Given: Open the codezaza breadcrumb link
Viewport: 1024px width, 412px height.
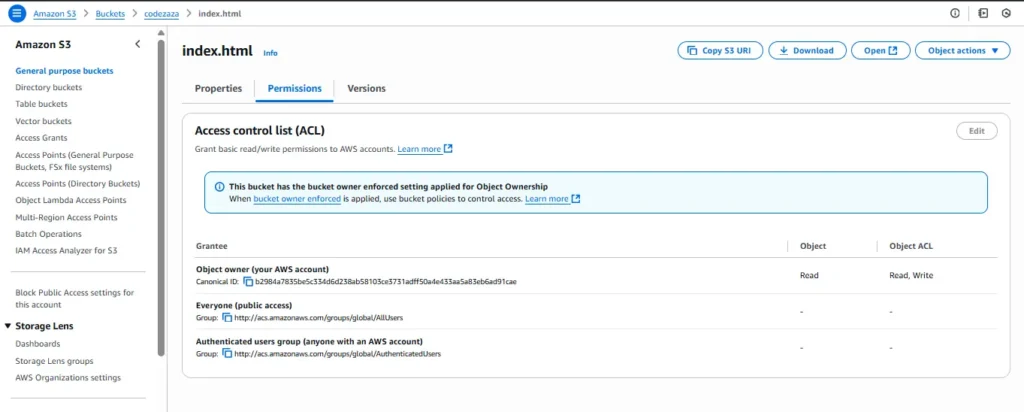Looking at the screenshot, I should pyautogui.click(x=161, y=13).
